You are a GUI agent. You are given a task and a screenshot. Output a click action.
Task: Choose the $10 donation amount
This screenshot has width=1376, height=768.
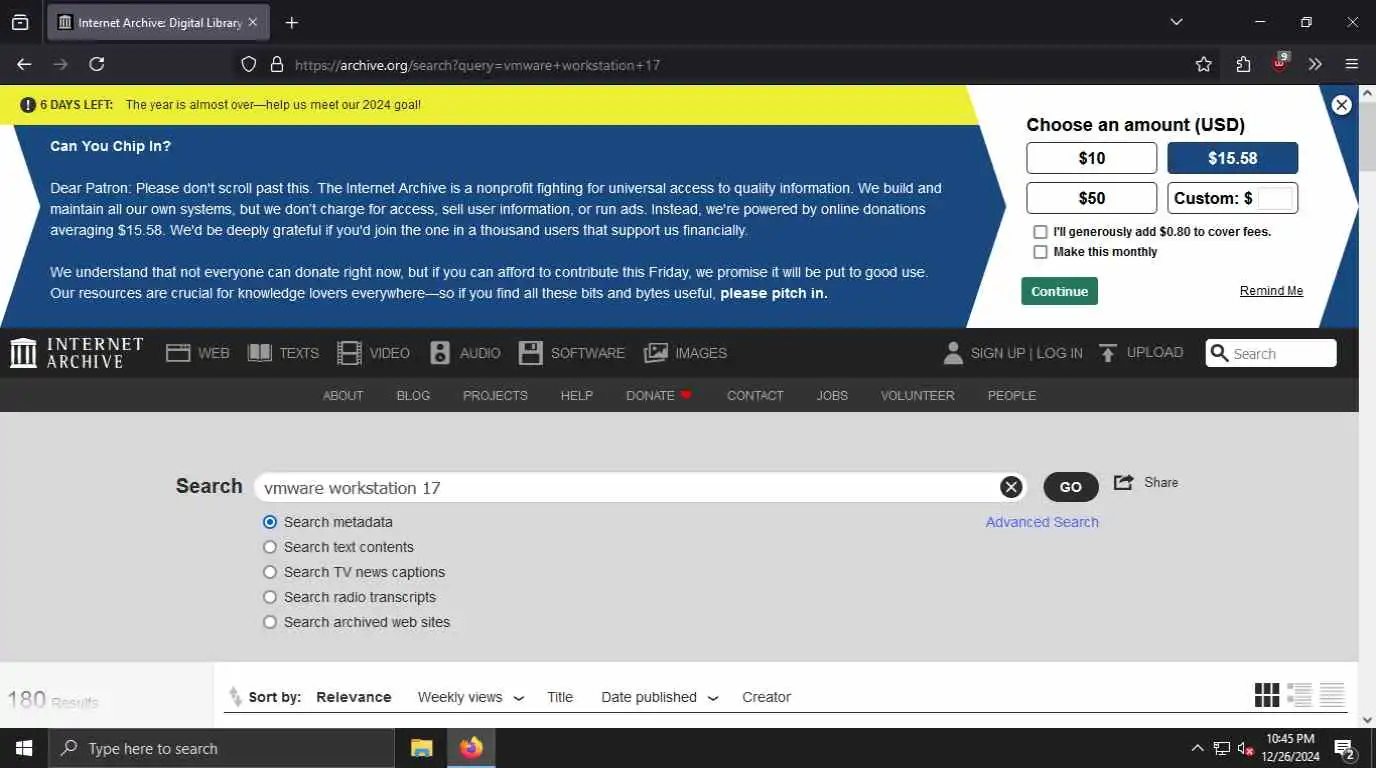click(1092, 158)
